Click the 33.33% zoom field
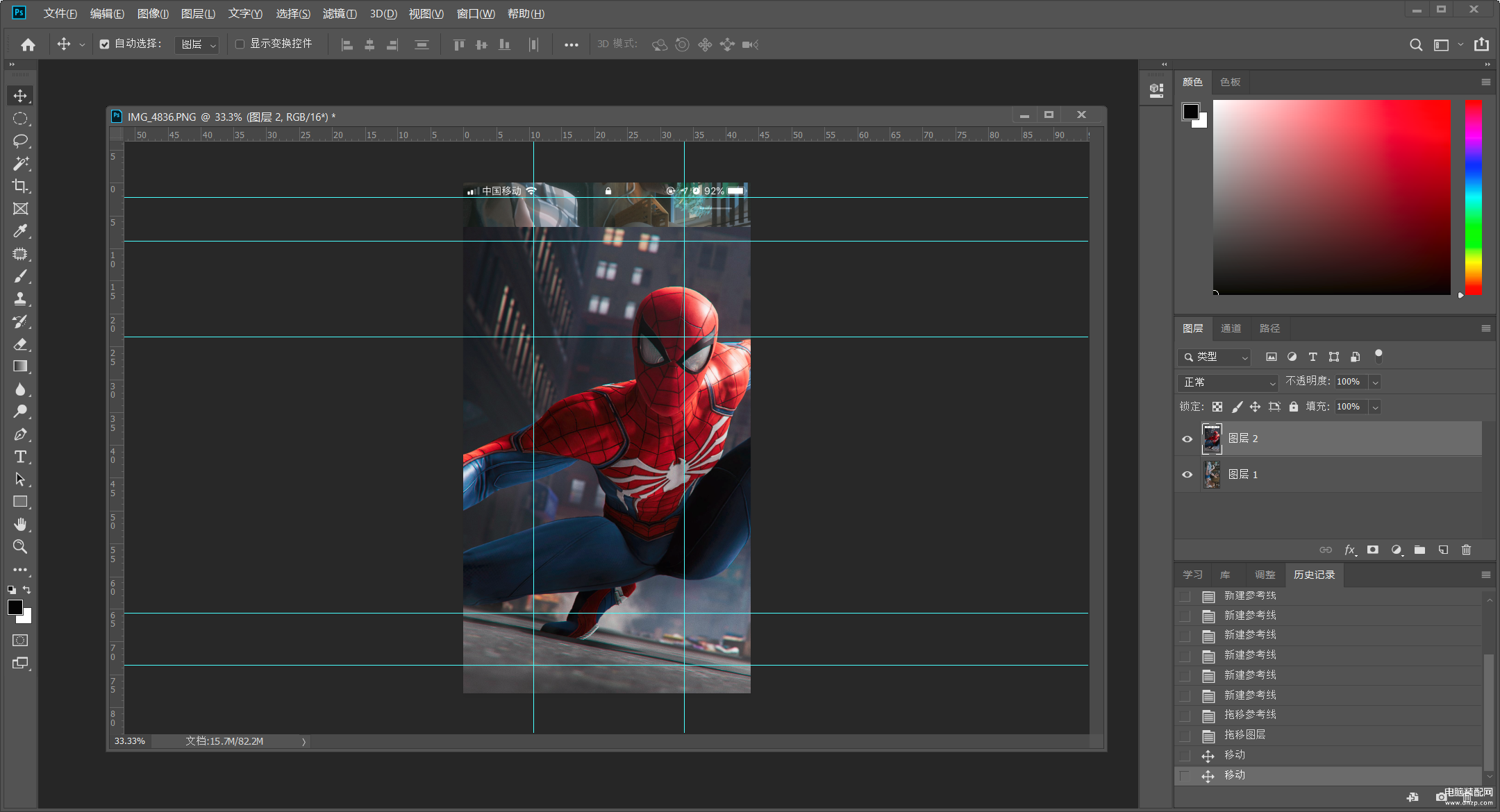 pos(130,742)
